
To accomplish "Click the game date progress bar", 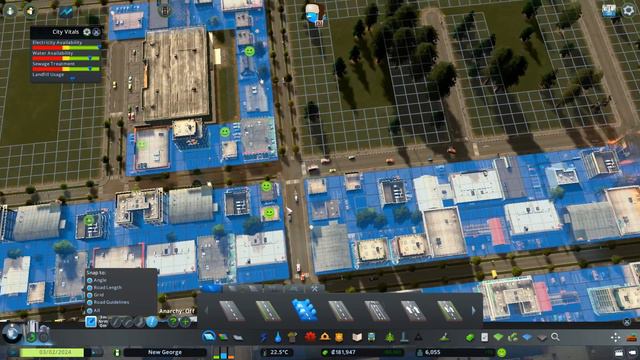I will coord(52,352).
